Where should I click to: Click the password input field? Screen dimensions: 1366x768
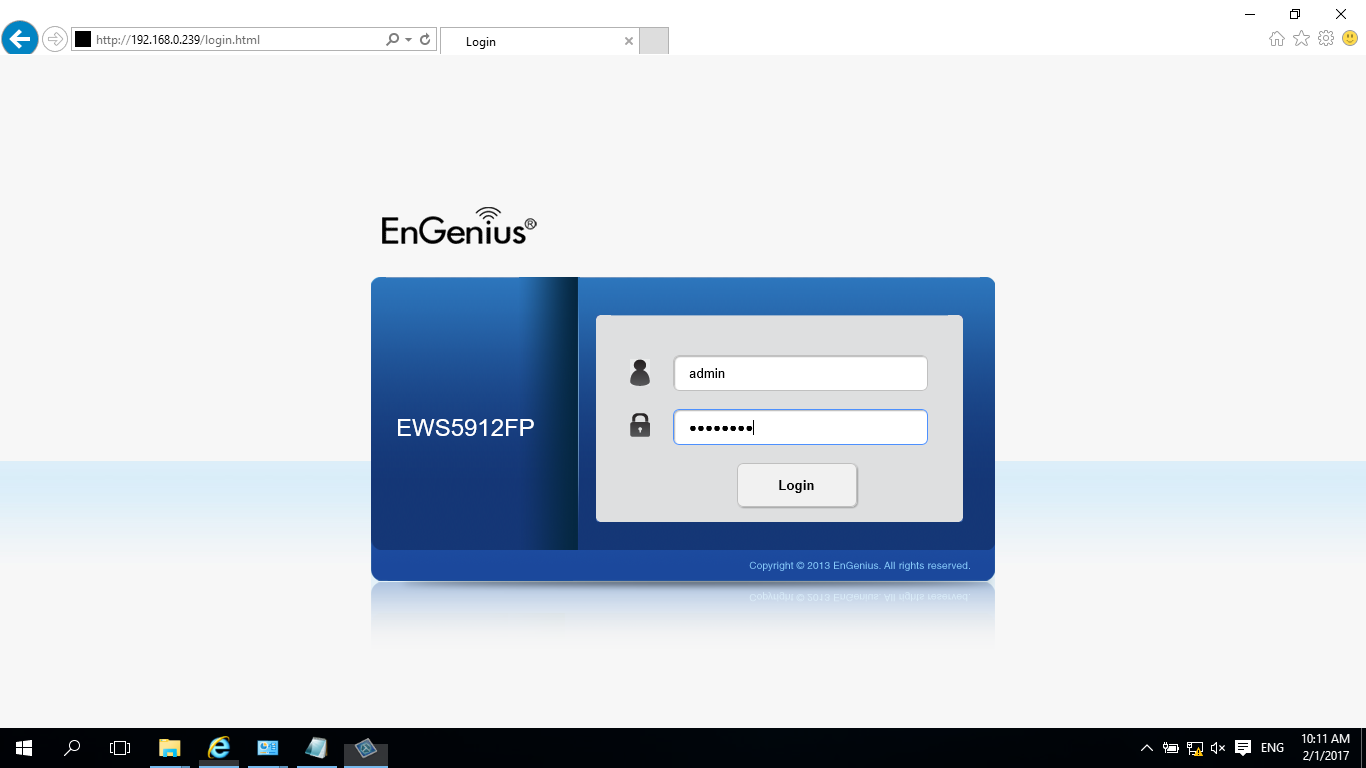click(x=800, y=427)
